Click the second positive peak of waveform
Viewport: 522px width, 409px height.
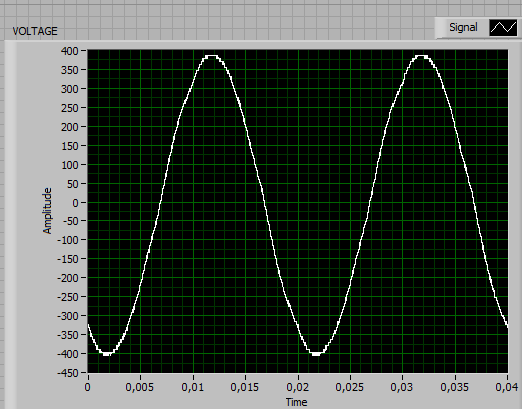[422, 56]
